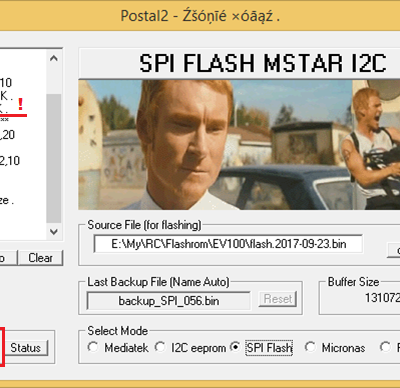
Task: Click the log list scroll-up arrow
Action: [54, 58]
